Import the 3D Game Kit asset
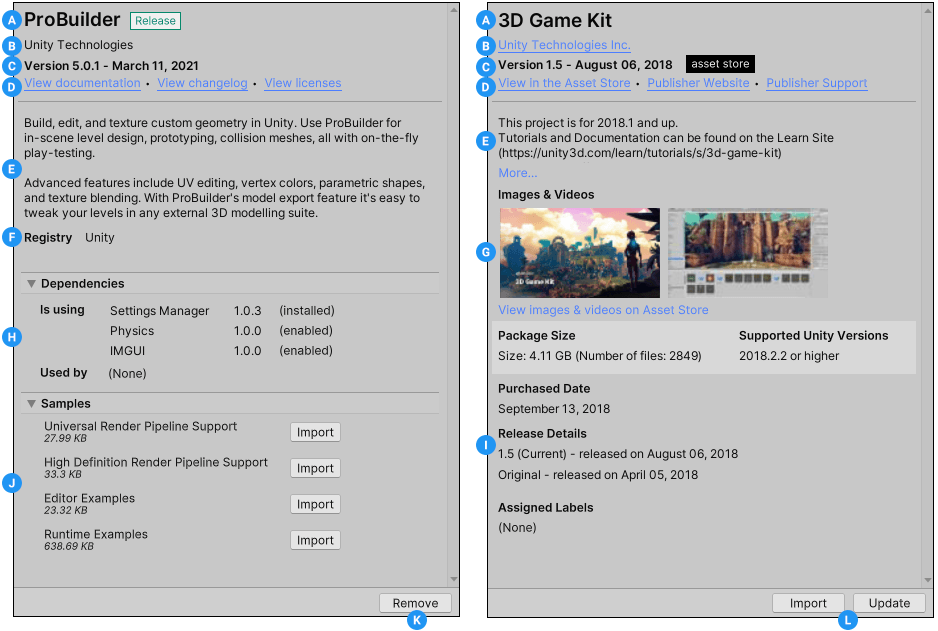This screenshot has height=631, width=938. (808, 603)
